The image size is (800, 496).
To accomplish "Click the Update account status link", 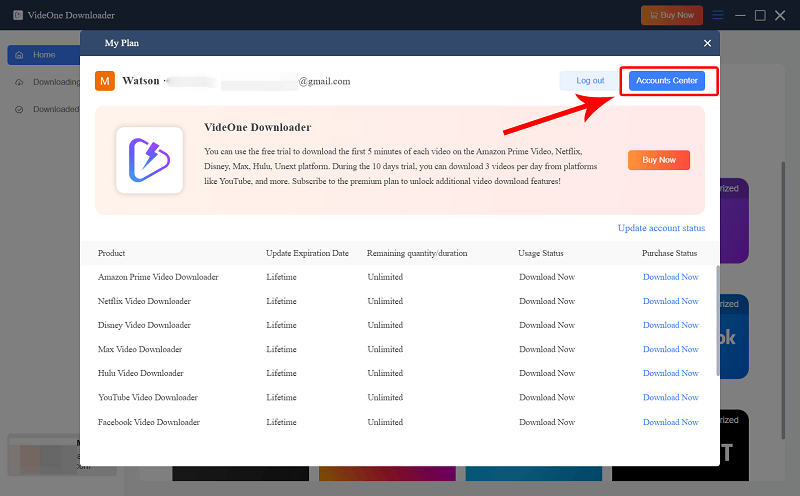I will [661, 228].
